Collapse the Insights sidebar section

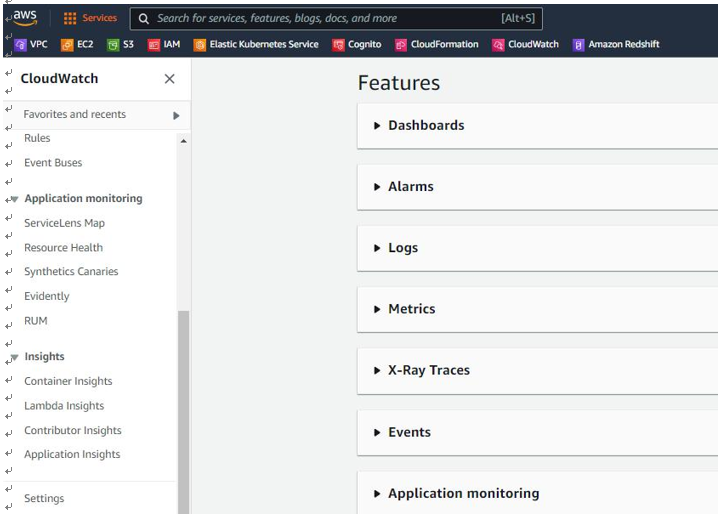[x=14, y=357]
